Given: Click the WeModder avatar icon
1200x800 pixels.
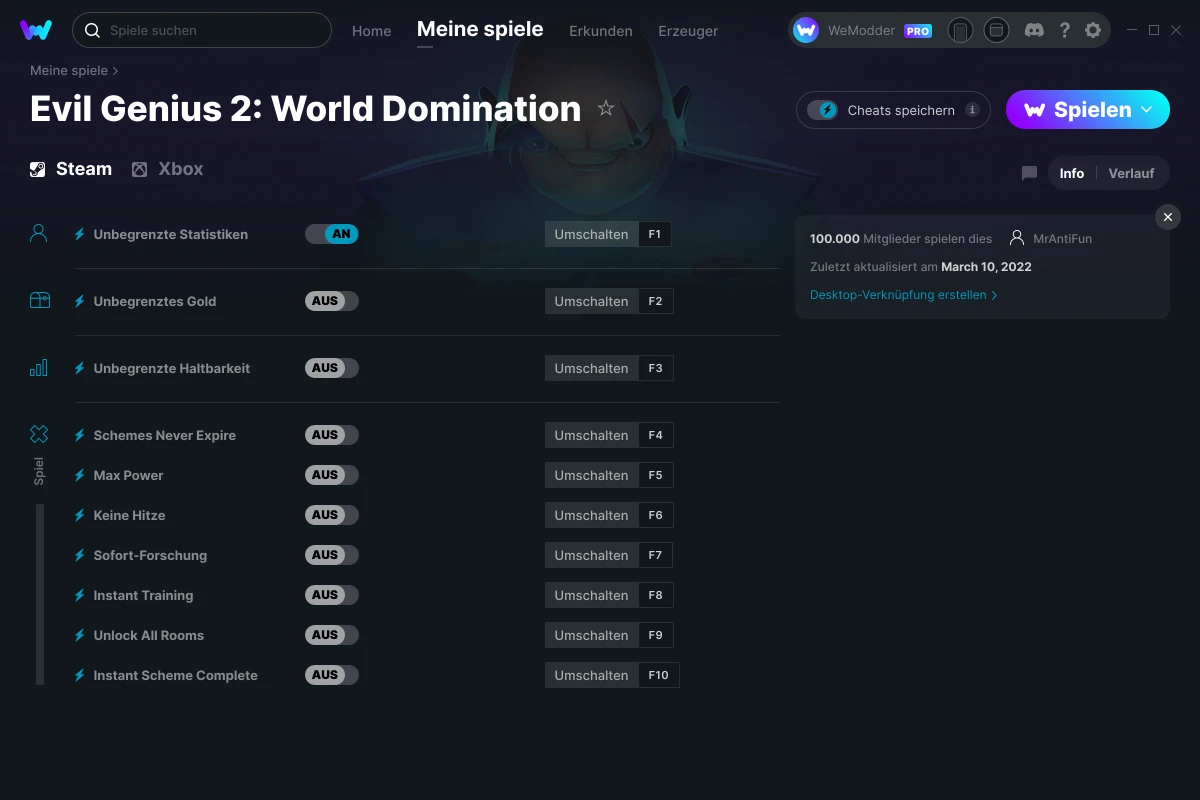Looking at the screenshot, I should point(806,30).
